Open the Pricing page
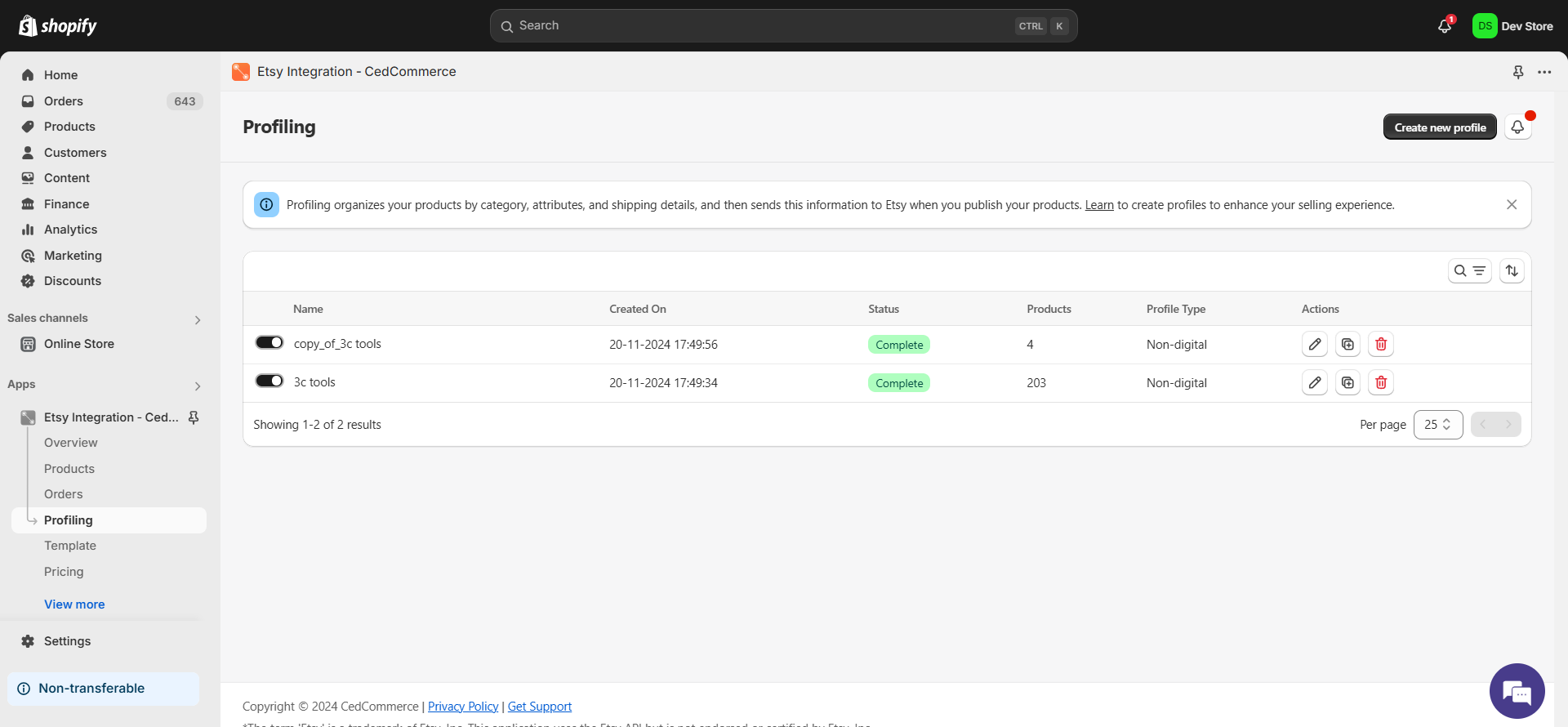The image size is (1568, 727). [x=64, y=572]
